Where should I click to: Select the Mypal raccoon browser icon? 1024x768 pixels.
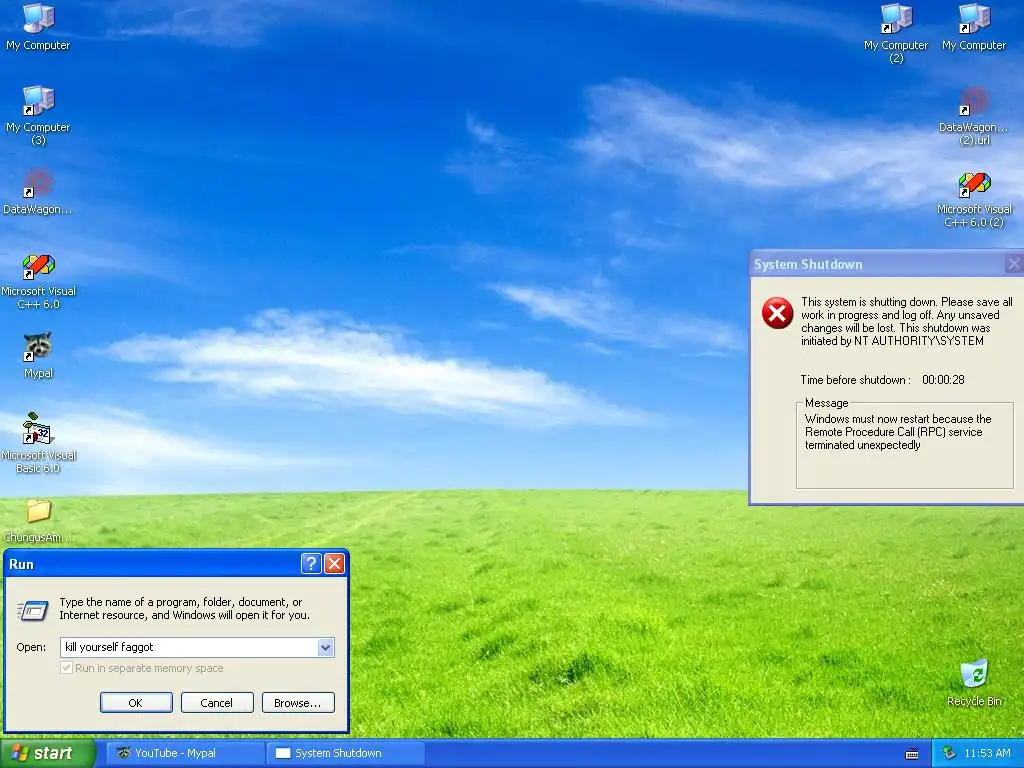pos(38,355)
